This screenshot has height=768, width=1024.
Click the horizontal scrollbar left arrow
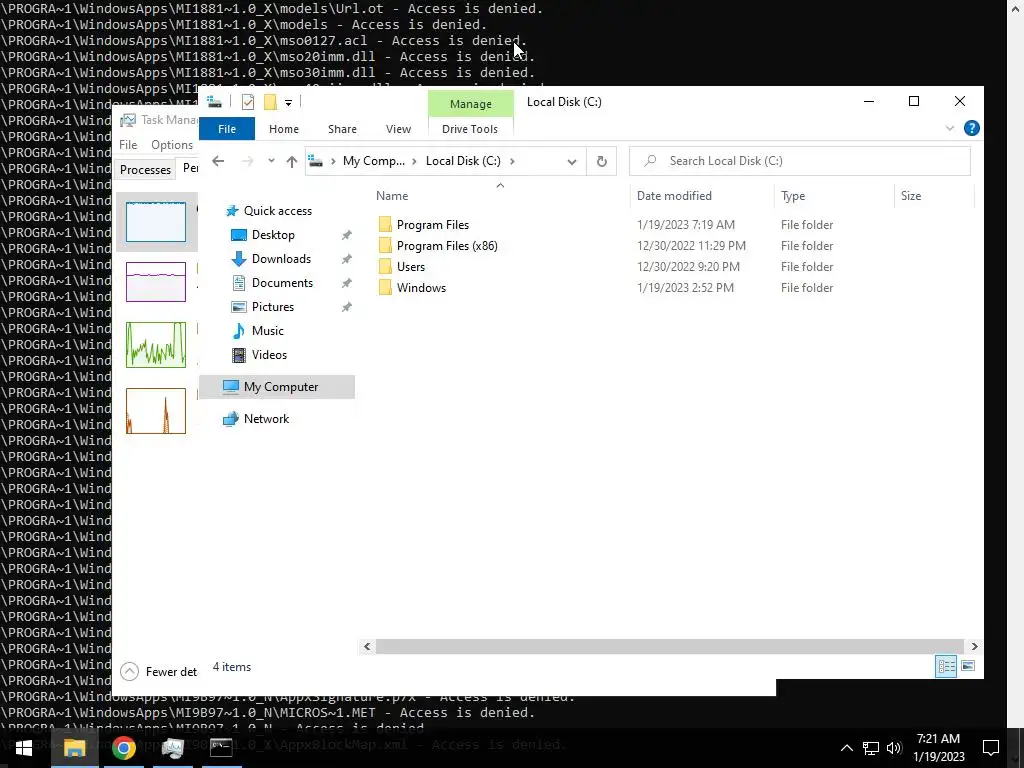(x=367, y=647)
